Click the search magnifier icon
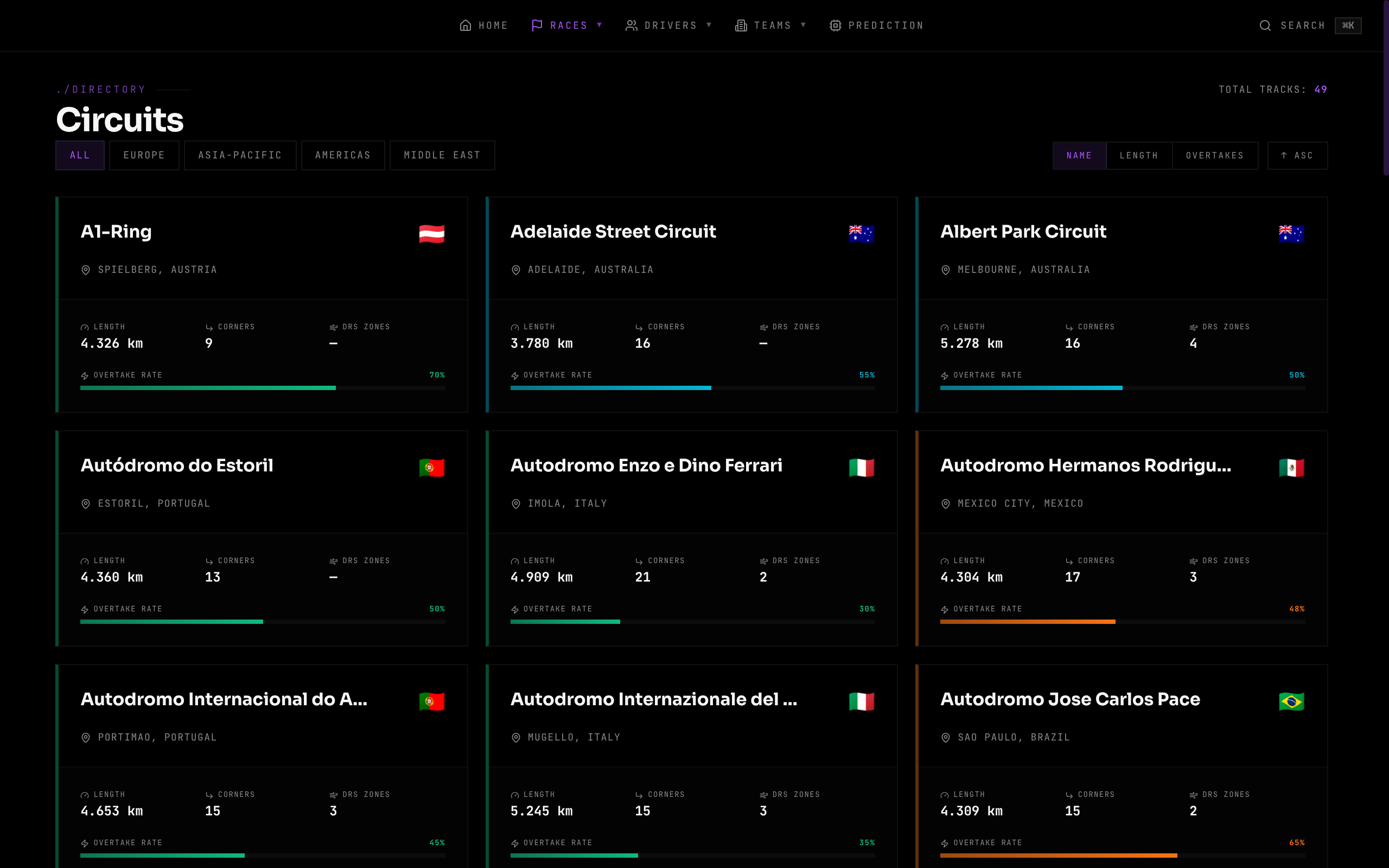This screenshot has height=868, width=1389. point(1265,25)
